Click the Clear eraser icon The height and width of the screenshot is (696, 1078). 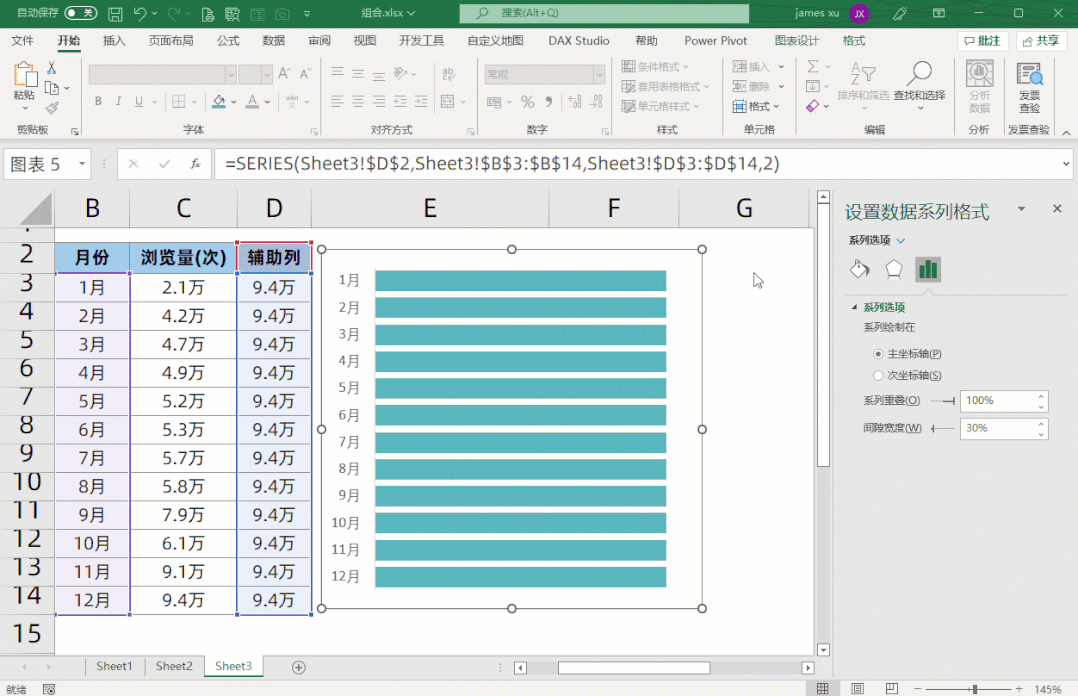(813, 107)
